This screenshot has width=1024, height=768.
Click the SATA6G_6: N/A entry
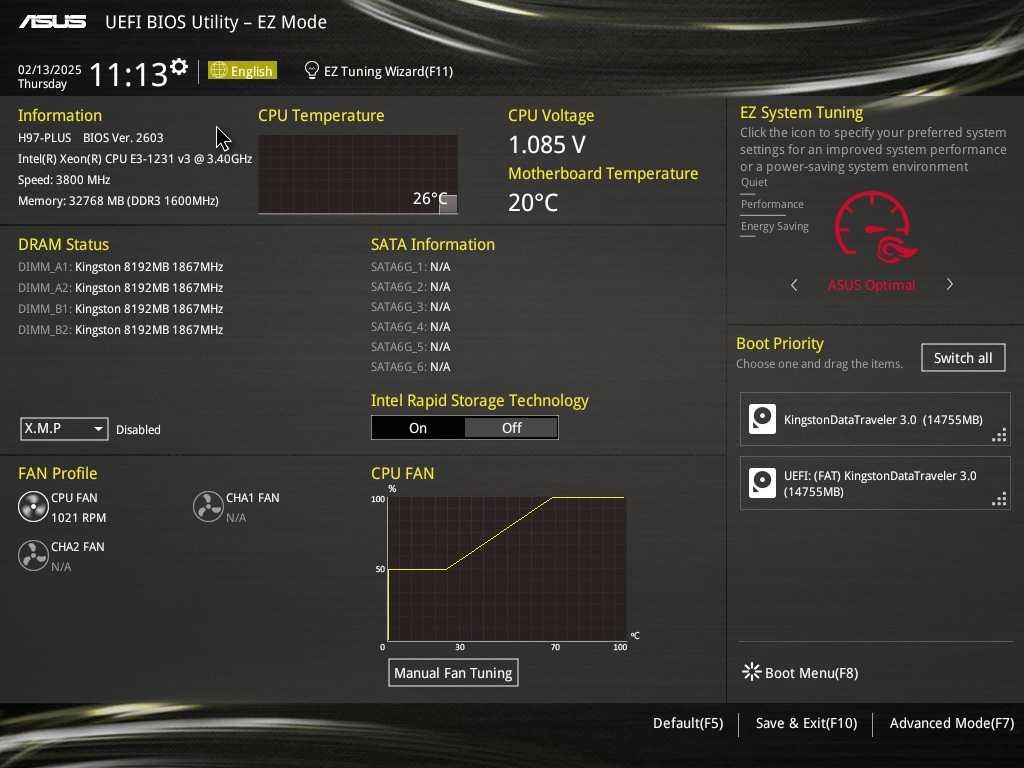click(x=411, y=366)
